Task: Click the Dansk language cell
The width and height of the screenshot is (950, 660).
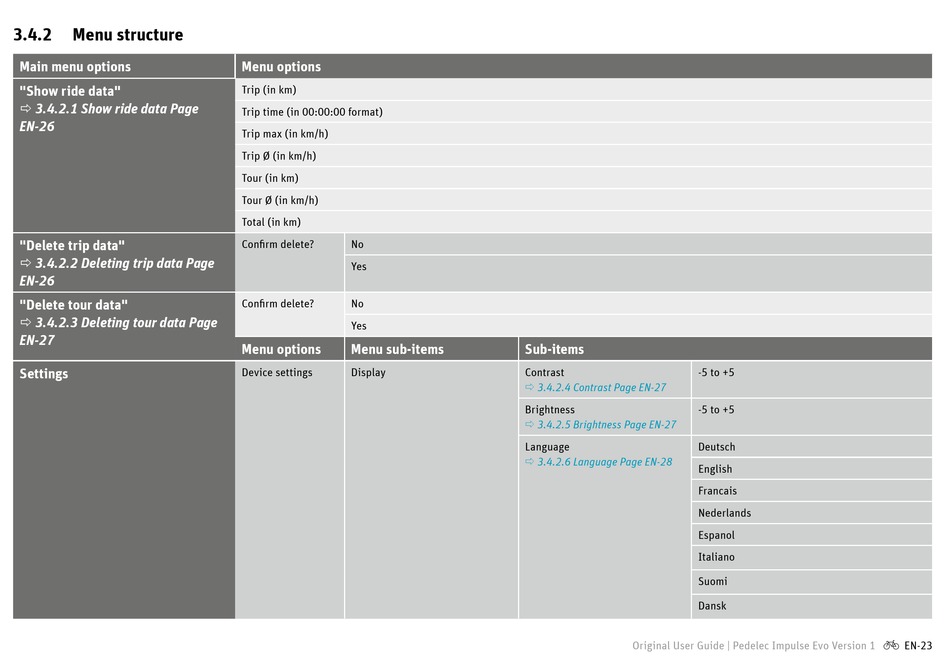Action: coord(811,606)
